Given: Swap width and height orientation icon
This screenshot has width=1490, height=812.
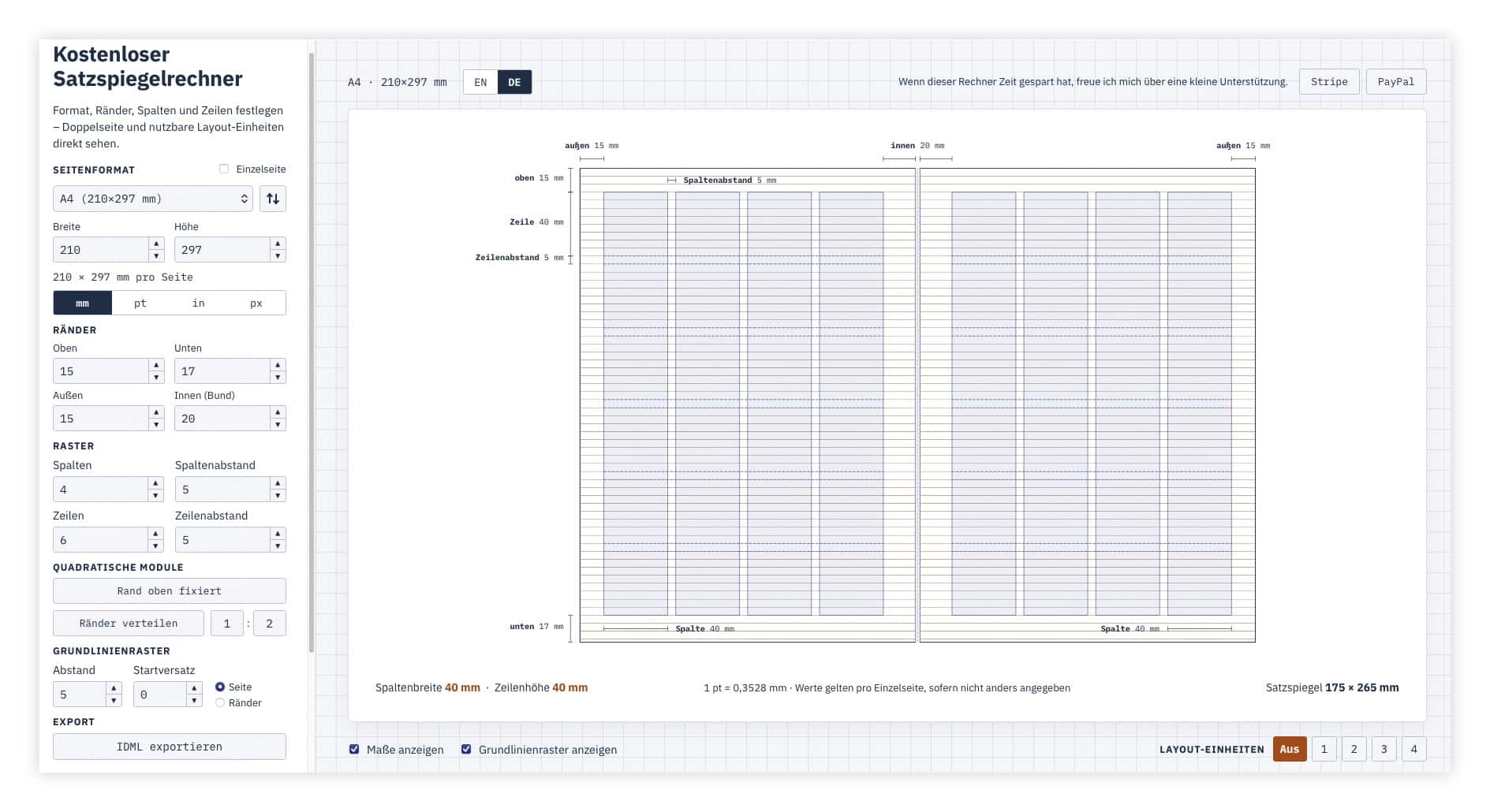Looking at the screenshot, I should [x=273, y=199].
